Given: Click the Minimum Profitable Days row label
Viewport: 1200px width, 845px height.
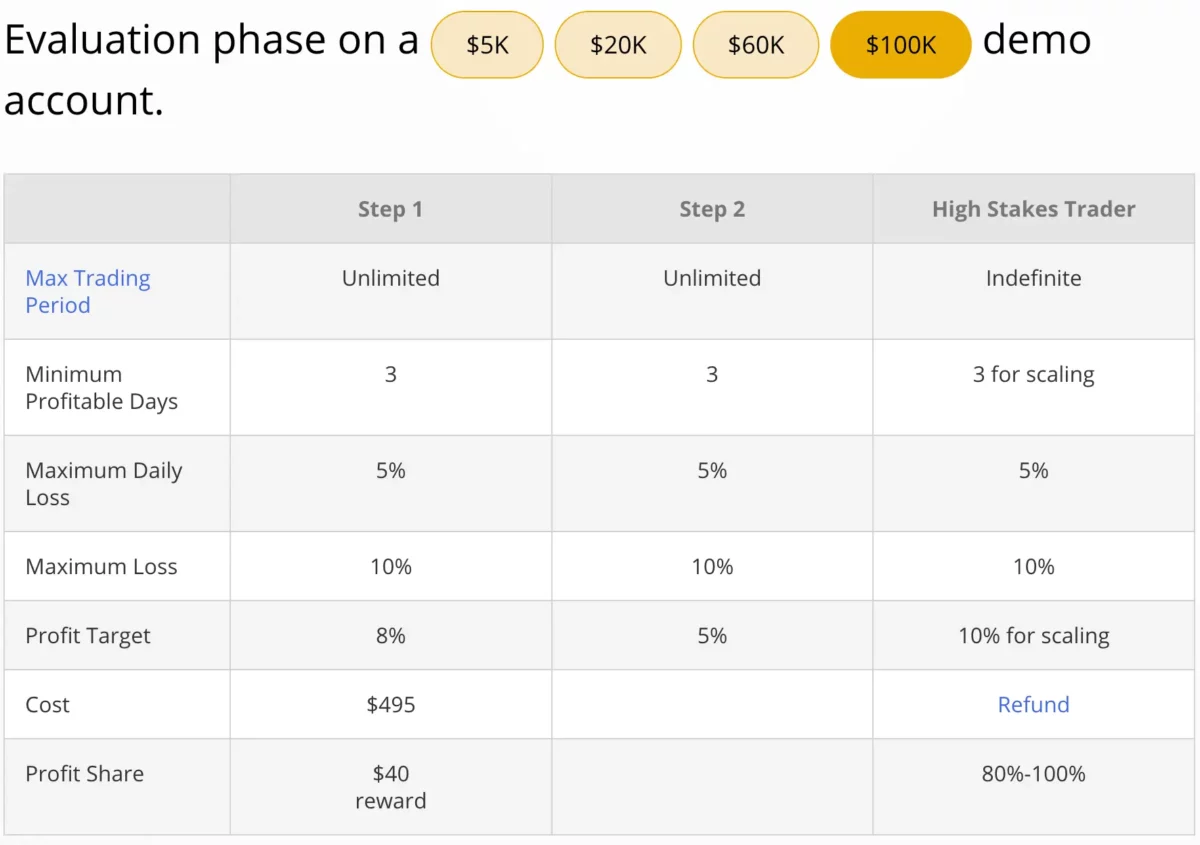Looking at the screenshot, I should click(101, 388).
